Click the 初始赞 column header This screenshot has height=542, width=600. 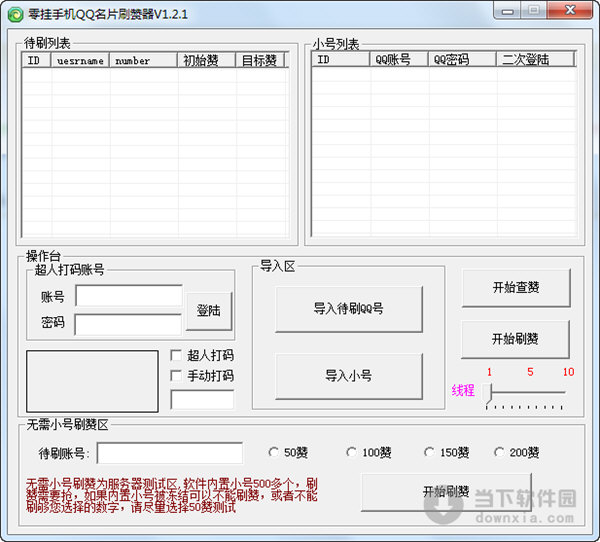coord(207,60)
